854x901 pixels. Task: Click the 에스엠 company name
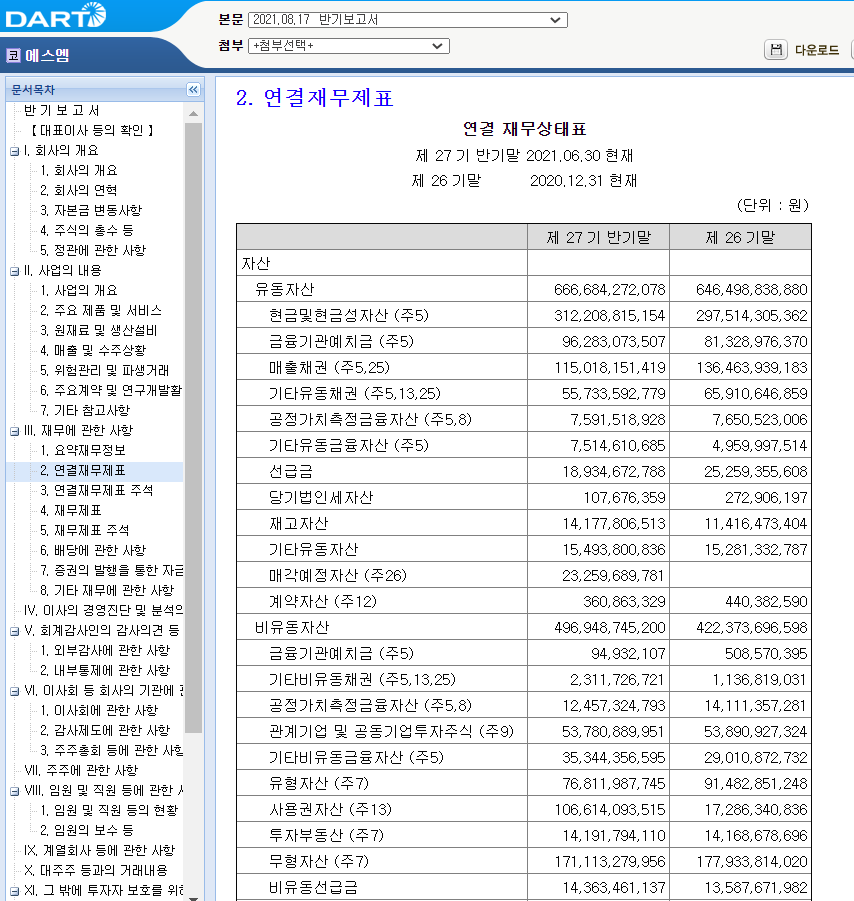coord(47,55)
